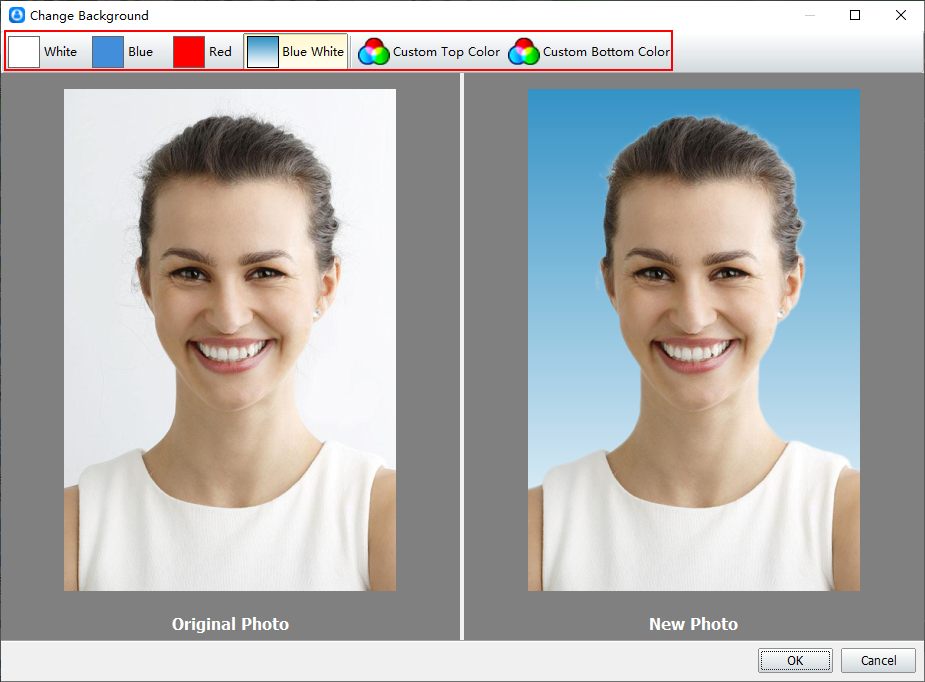Select the White background swatch

coord(24,52)
